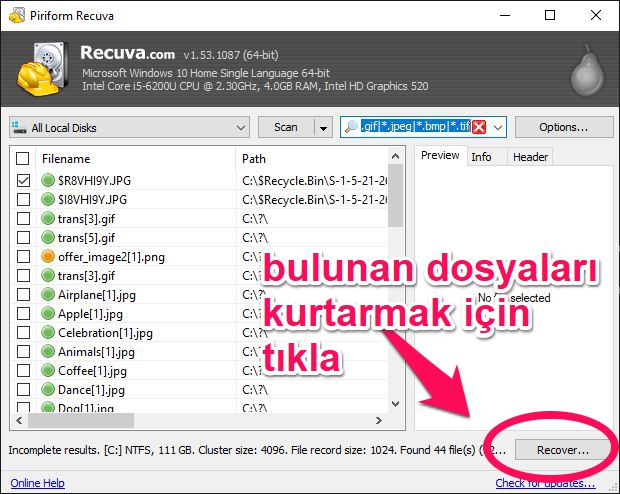Viewport: 620px width, 494px height.
Task: Click the green status dot for $I8VHI9Y.JPG
Action: click(x=48, y=199)
